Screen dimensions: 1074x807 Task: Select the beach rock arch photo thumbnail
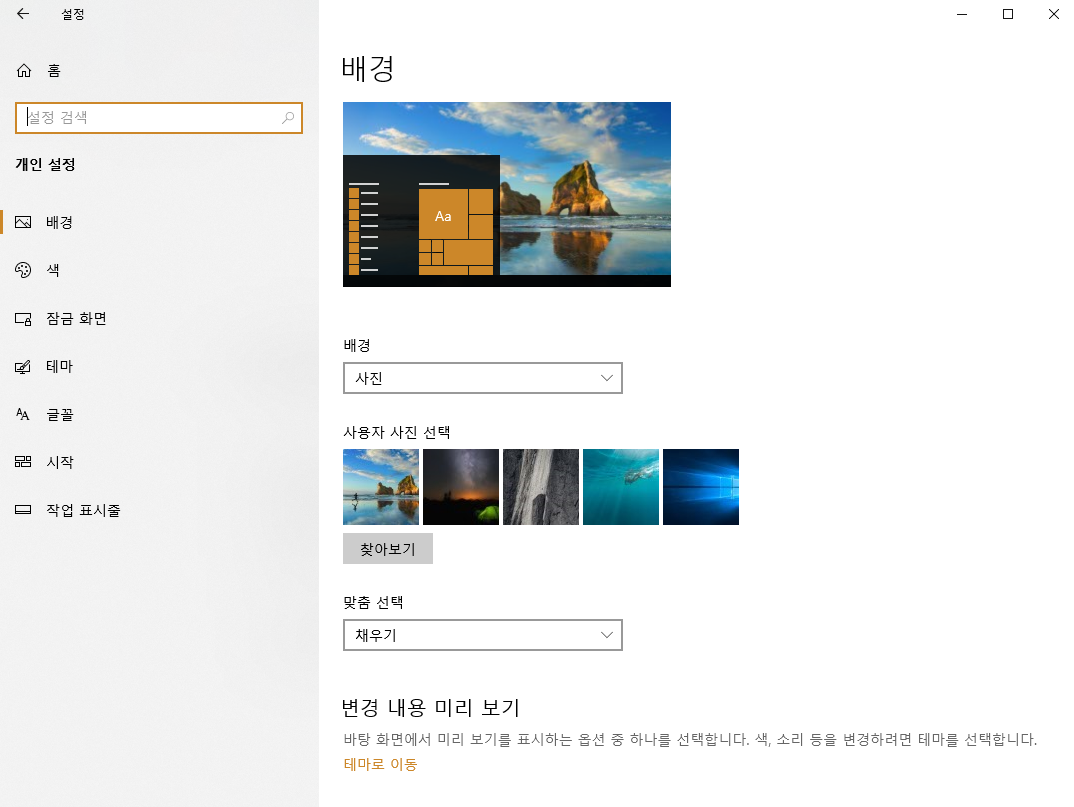[381, 487]
